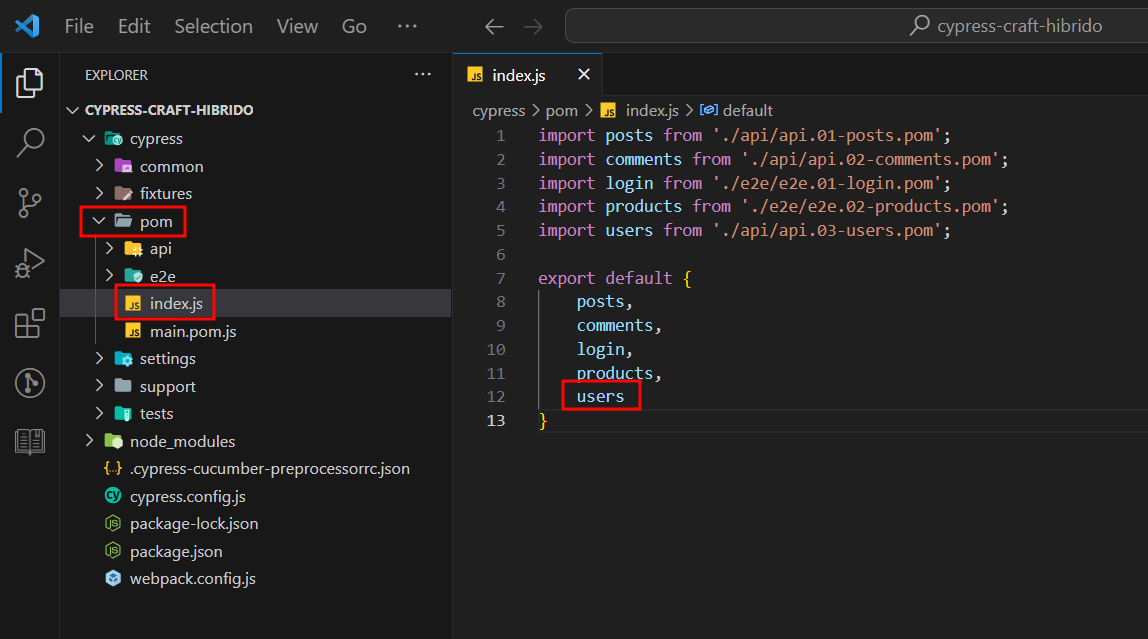Open the Extensions view
Screen dimensions: 1148x639
[x=29, y=323]
